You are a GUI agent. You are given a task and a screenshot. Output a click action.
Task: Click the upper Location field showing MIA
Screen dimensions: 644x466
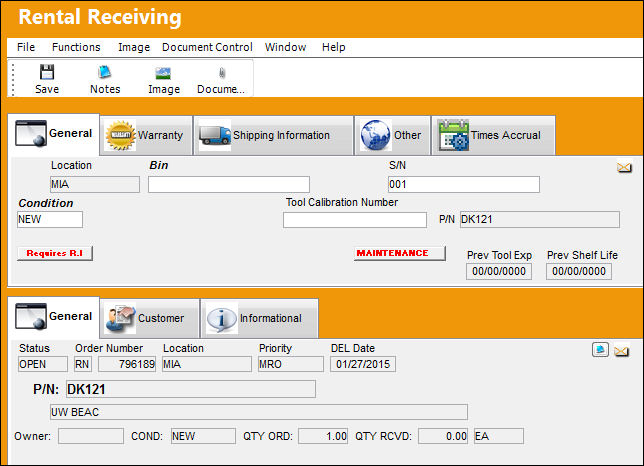click(95, 184)
